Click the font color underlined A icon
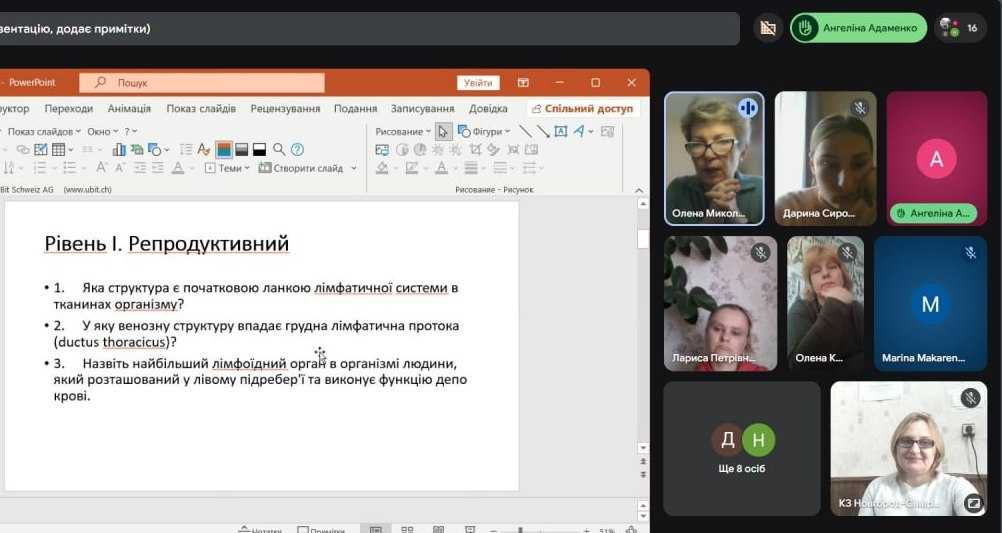Viewport: 1002px width, 533px height. click(178, 168)
